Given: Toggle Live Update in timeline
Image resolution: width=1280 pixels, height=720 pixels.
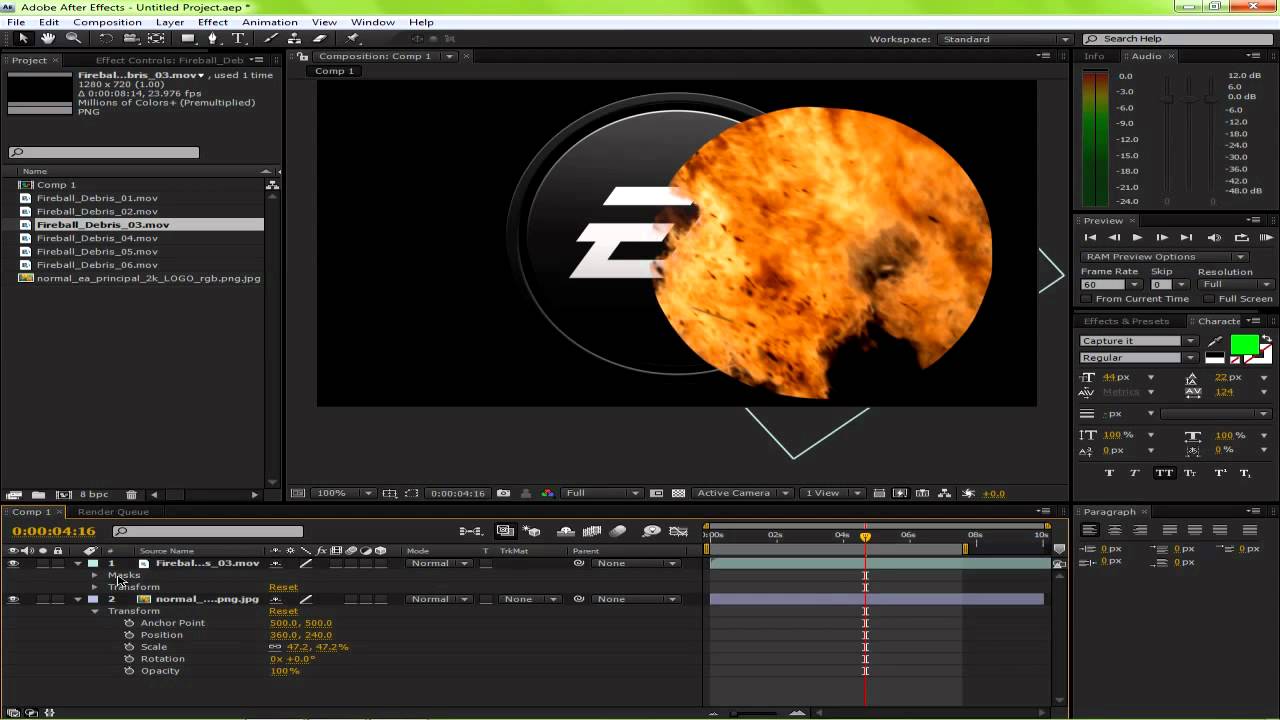Looking at the screenshot, I should [x=505, y=531].
